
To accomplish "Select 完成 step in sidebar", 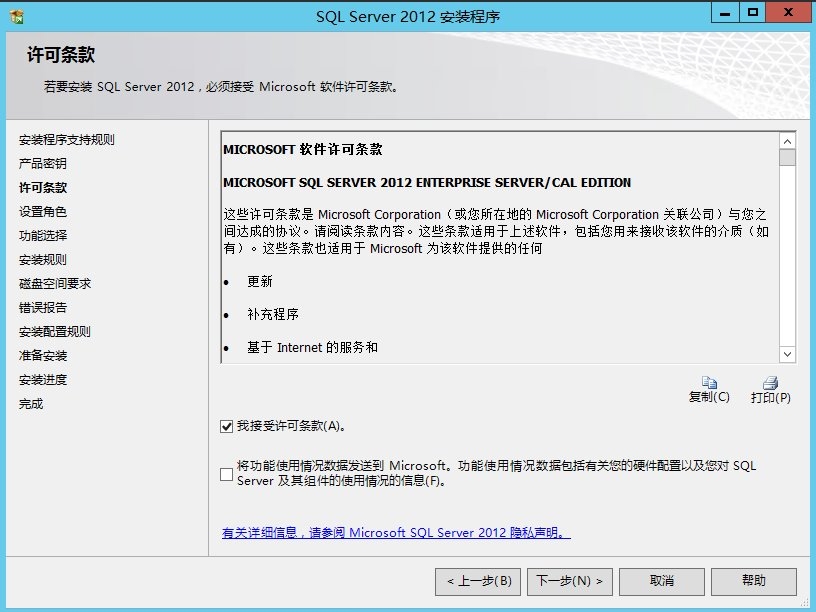I will pos(31,404).
